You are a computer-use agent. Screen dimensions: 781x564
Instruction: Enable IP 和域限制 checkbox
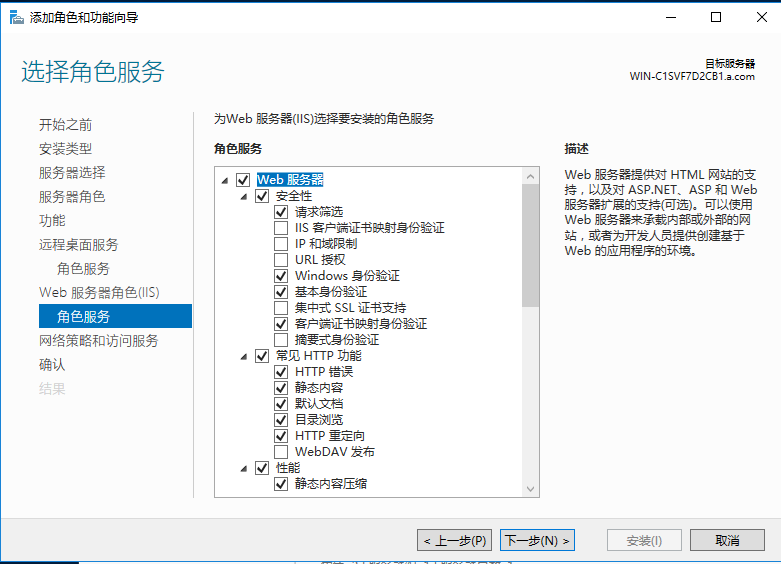[x=281, y=244]
